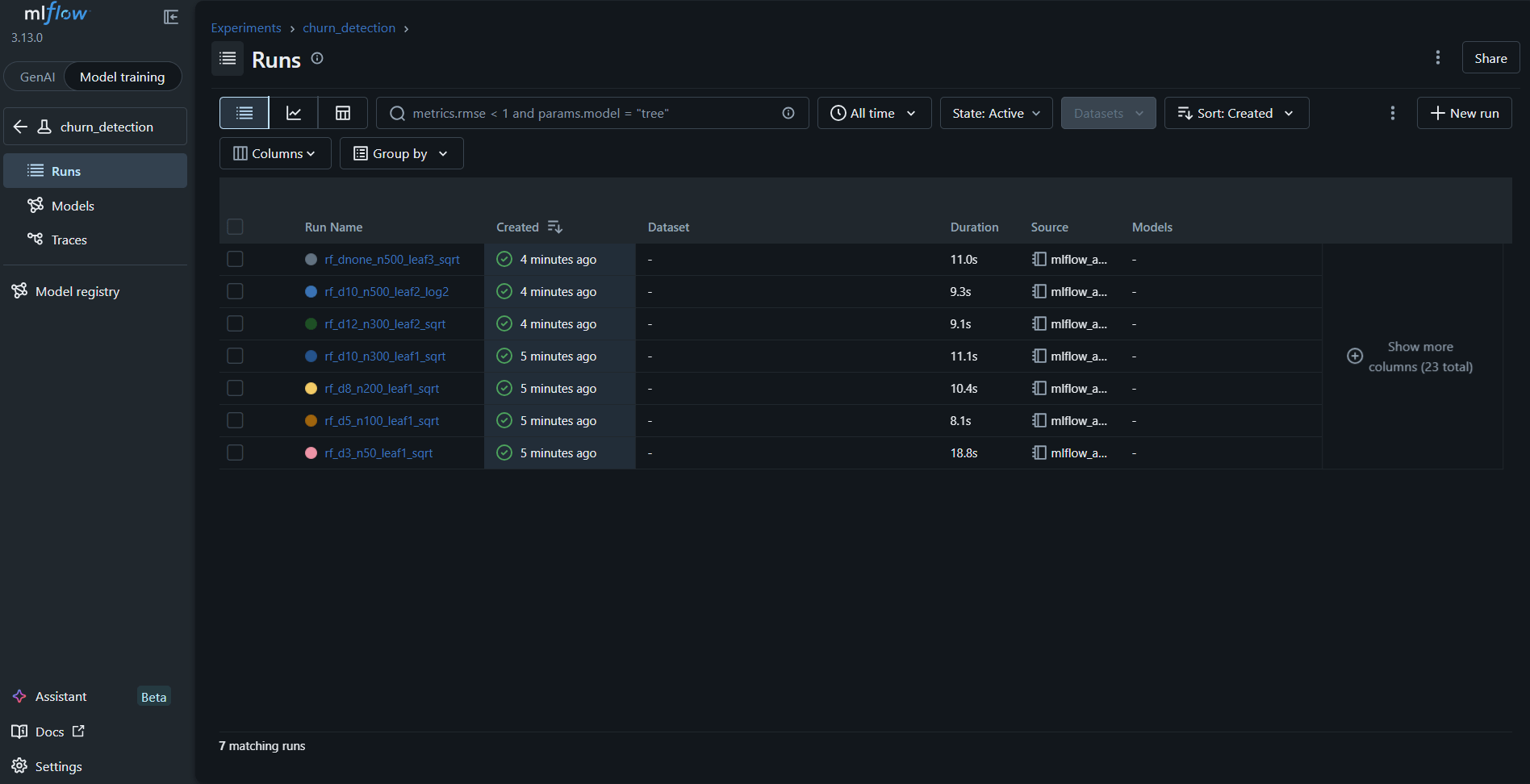Click gray color dot for rf_dnone_n500_leaf3_sqrt

tap(311, 259)
